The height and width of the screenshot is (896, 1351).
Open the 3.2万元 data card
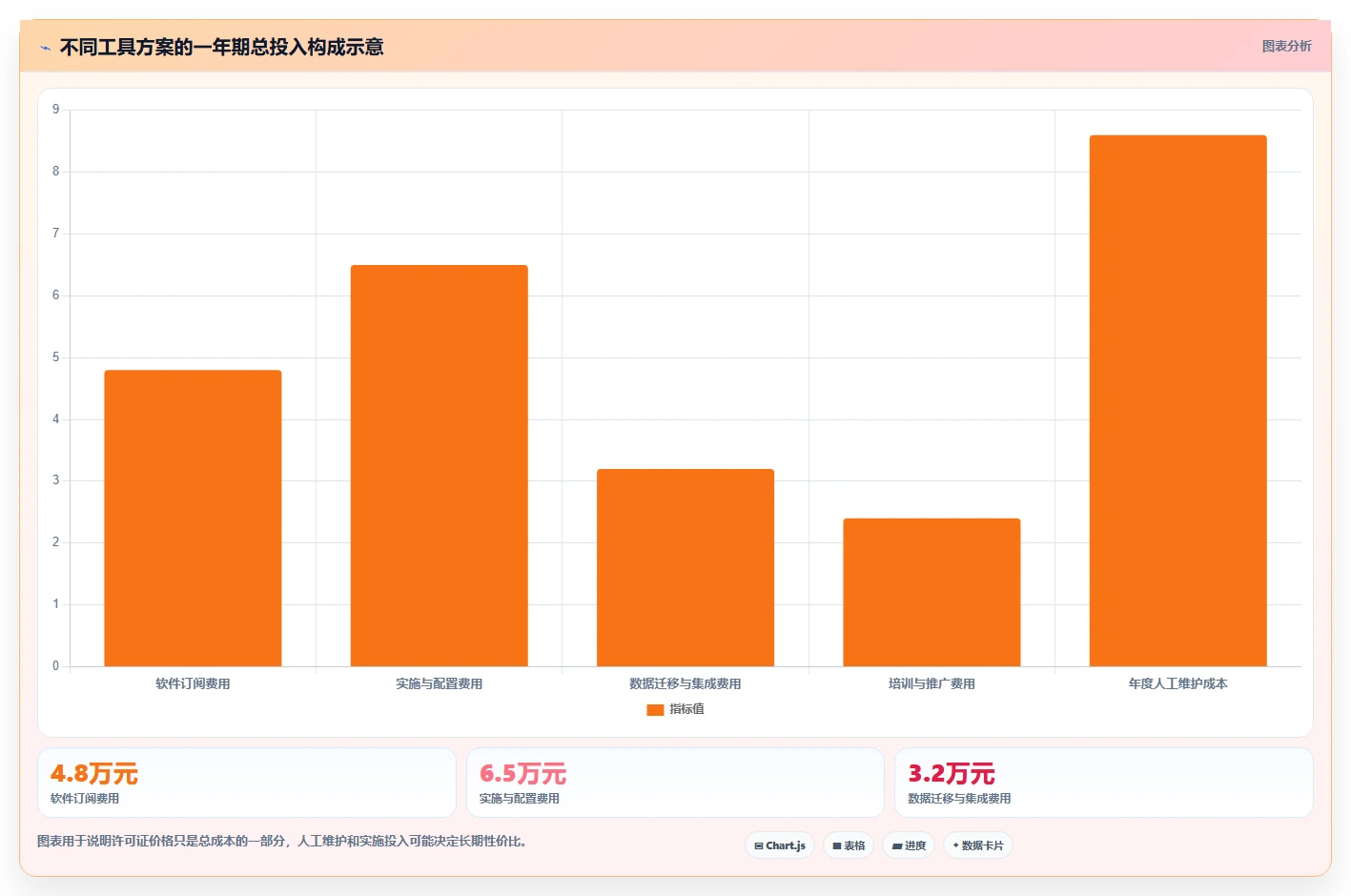pos(1103,783)
